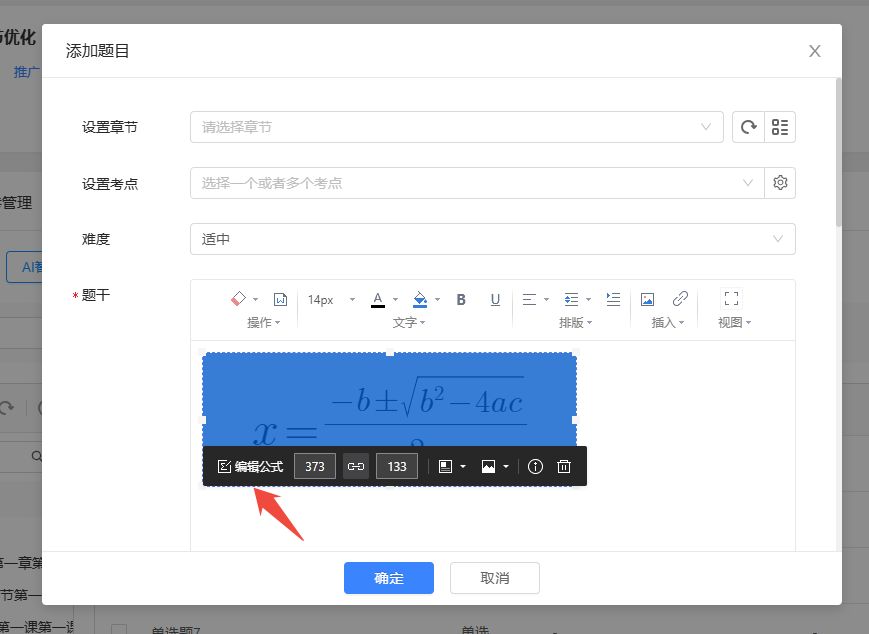
Task: Click the 确定 confirm button
Action: coord(388,578)
